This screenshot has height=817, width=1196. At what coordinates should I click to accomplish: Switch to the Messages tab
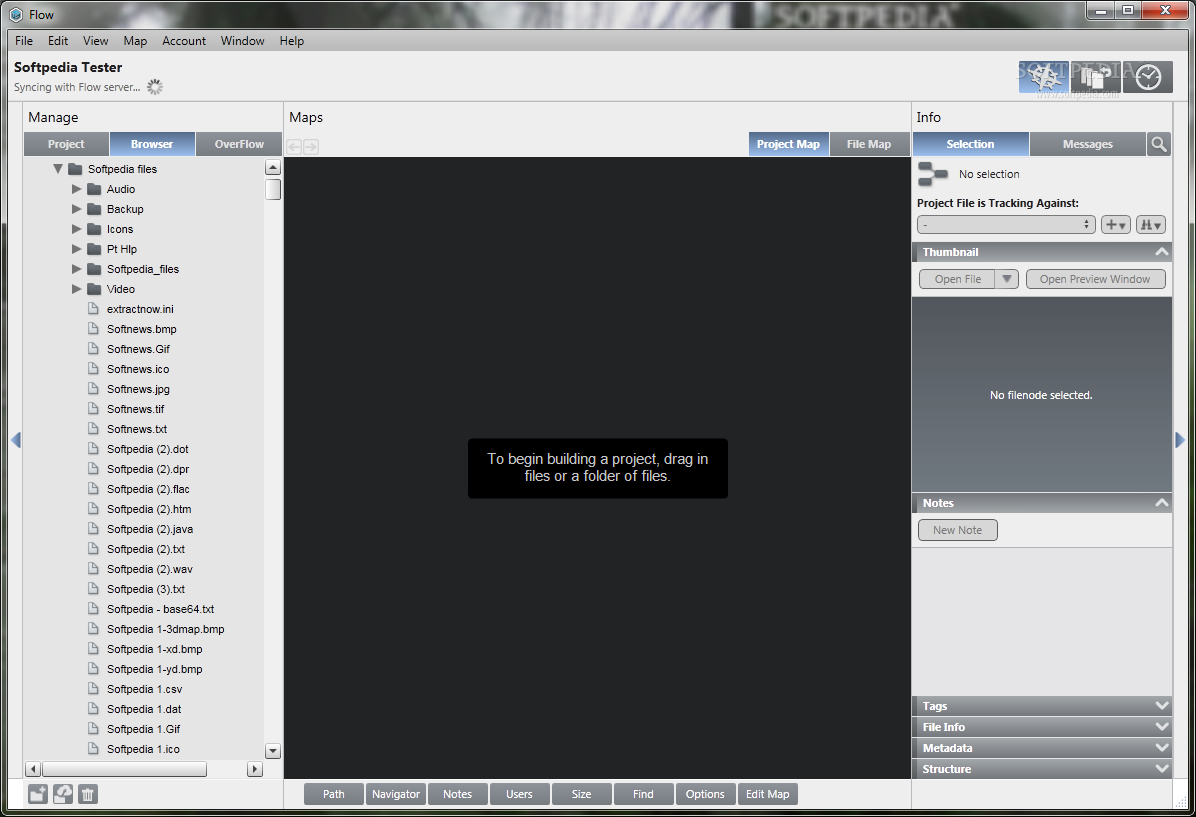tap(1088, 144)
